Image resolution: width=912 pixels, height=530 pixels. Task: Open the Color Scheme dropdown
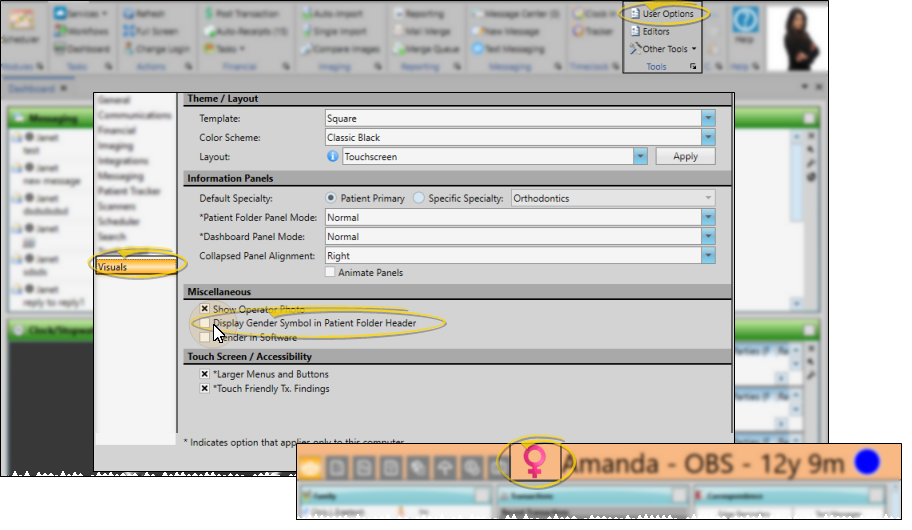[x=708, y=137]
